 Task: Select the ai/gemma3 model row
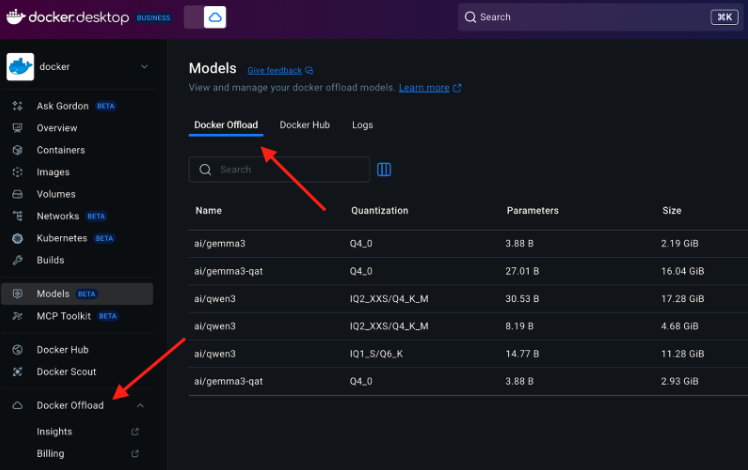pyautogui.click(x=468, y=244)
